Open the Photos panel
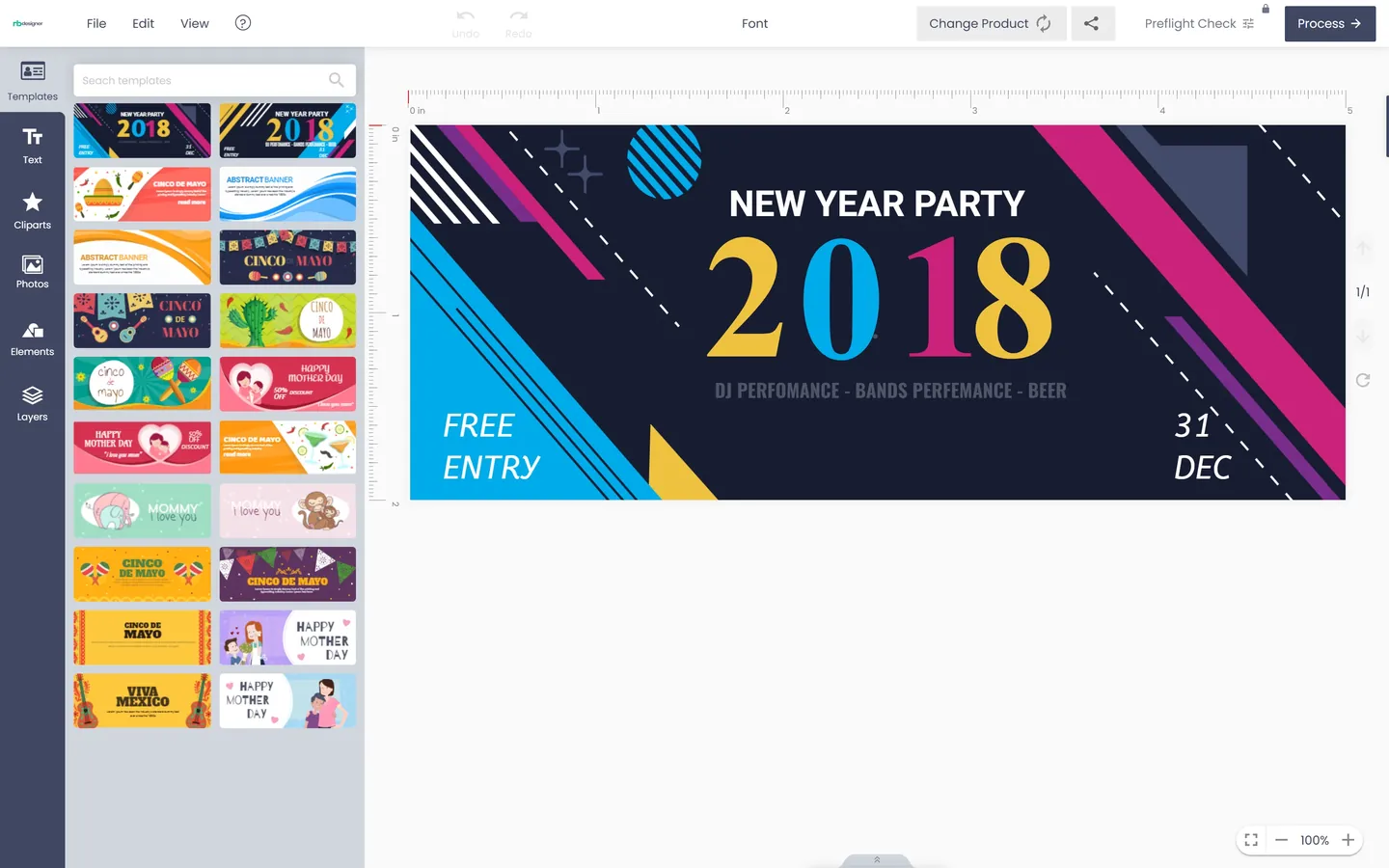1389x868 pixels. (32, 271)
